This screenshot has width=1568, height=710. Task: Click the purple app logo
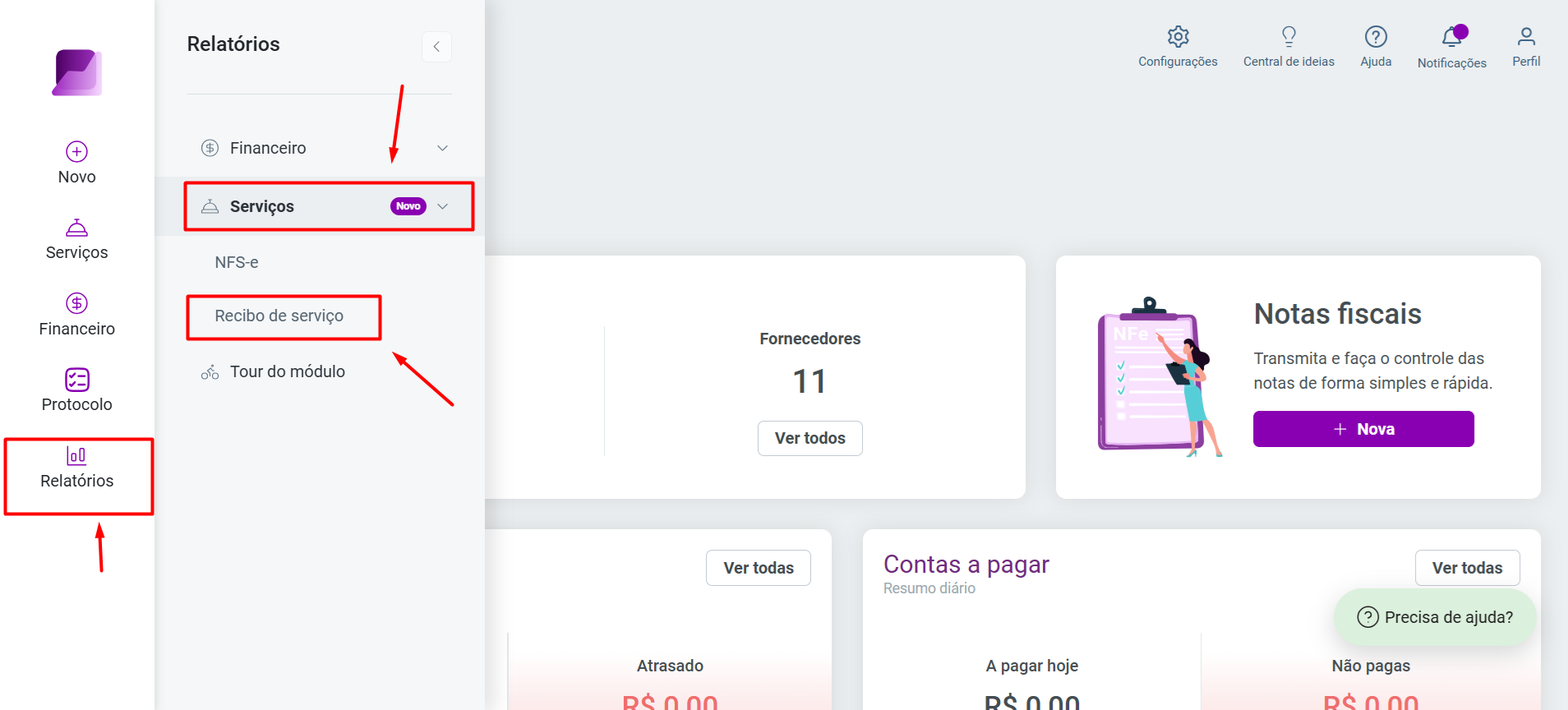click(x=77, y=72)
